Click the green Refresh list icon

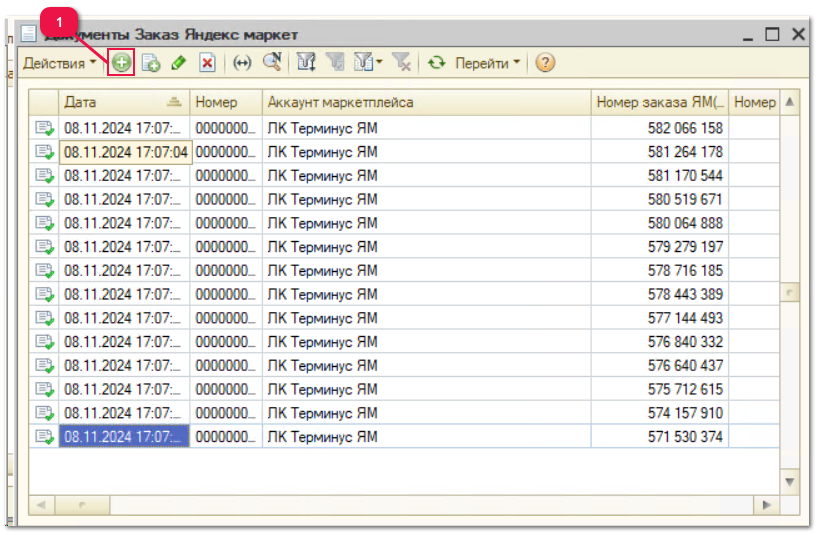click(x=436, y=63)
